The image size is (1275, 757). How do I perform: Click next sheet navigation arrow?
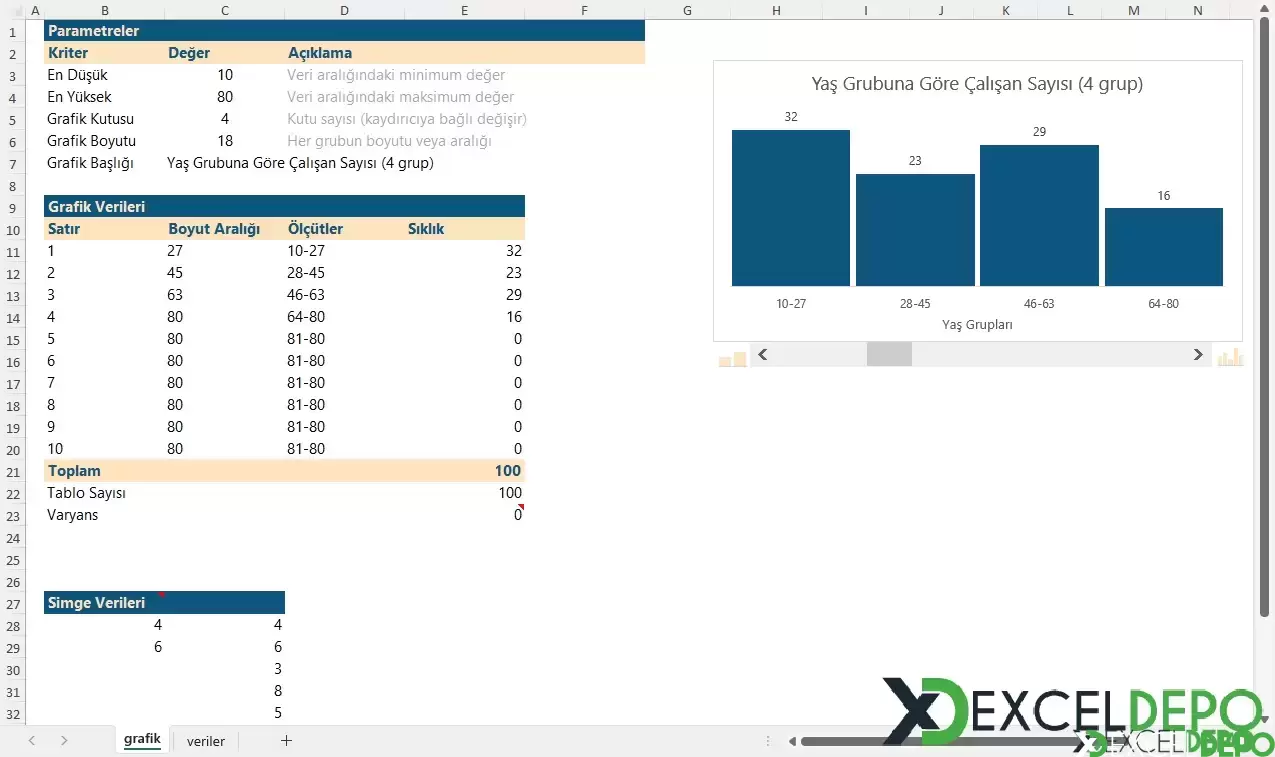pyautogui.click(x=64, y=741)
